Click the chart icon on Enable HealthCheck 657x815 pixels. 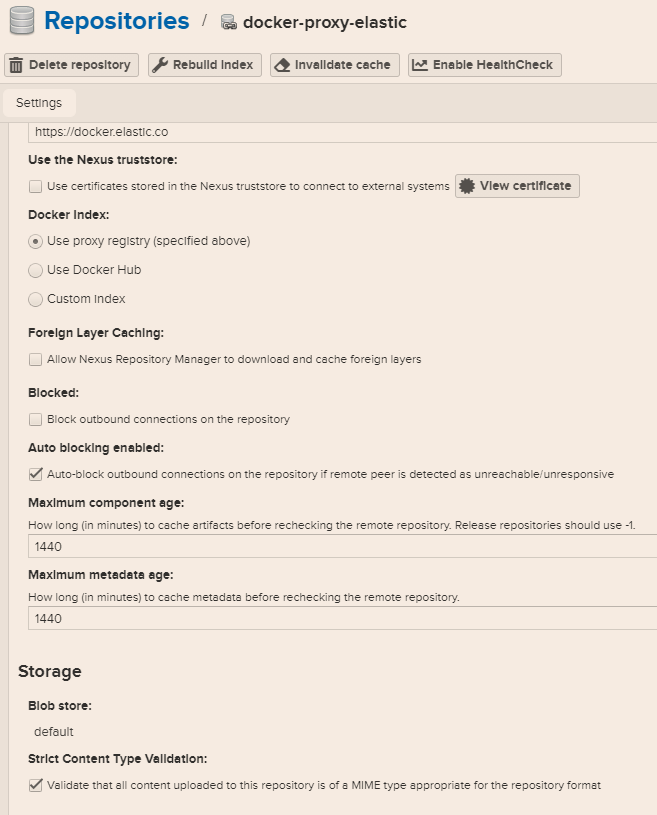420,65
